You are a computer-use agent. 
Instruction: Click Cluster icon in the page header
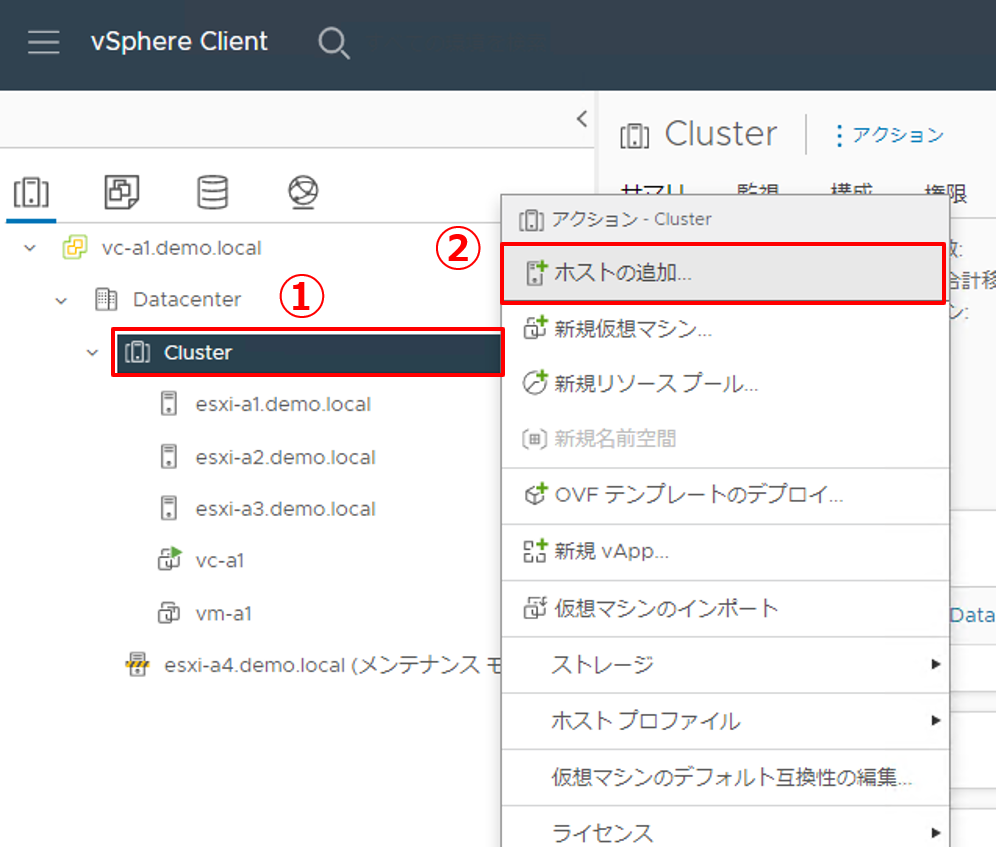click(x=635, y=135)
